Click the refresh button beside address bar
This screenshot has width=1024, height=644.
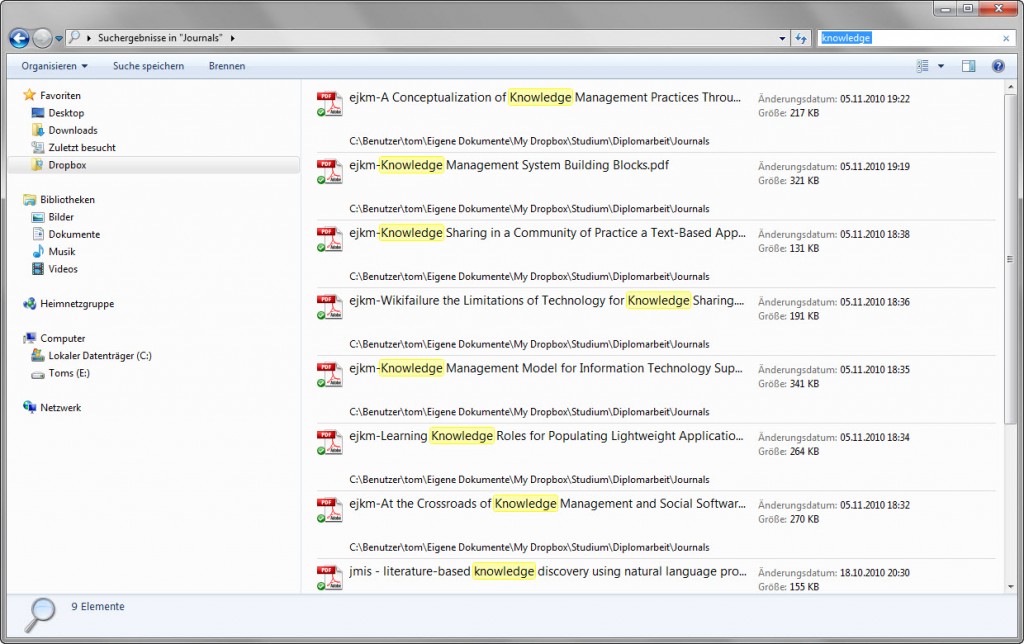pyautogui.click(x=801, y=38)
